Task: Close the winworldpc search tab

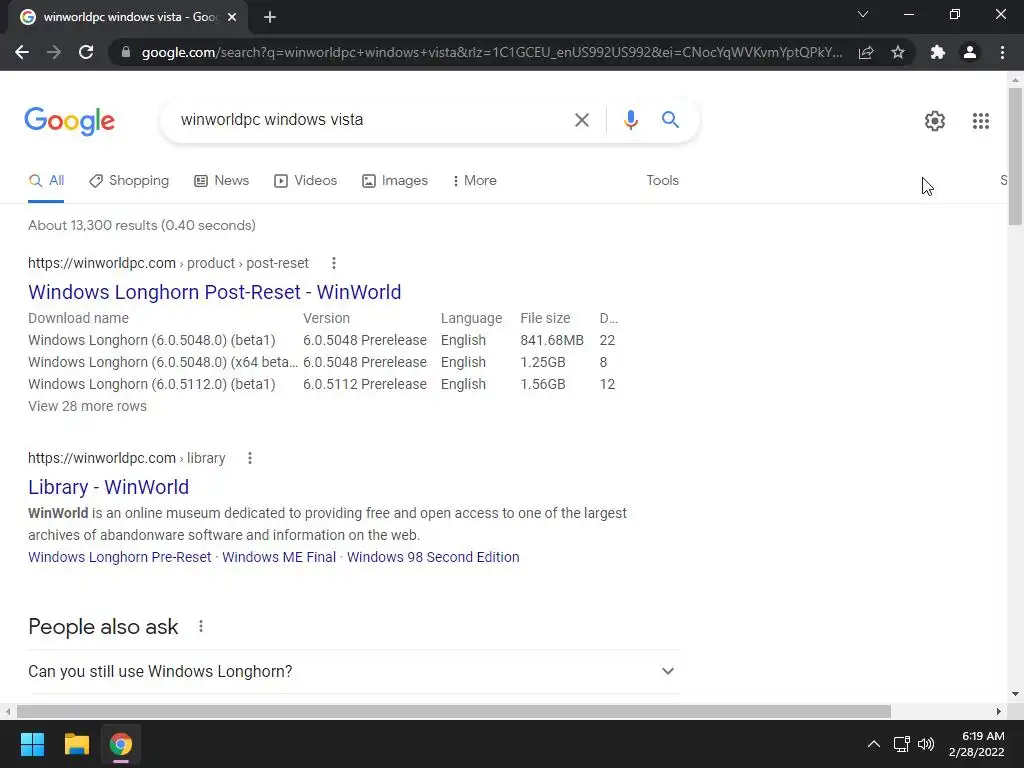Action: 232,17
